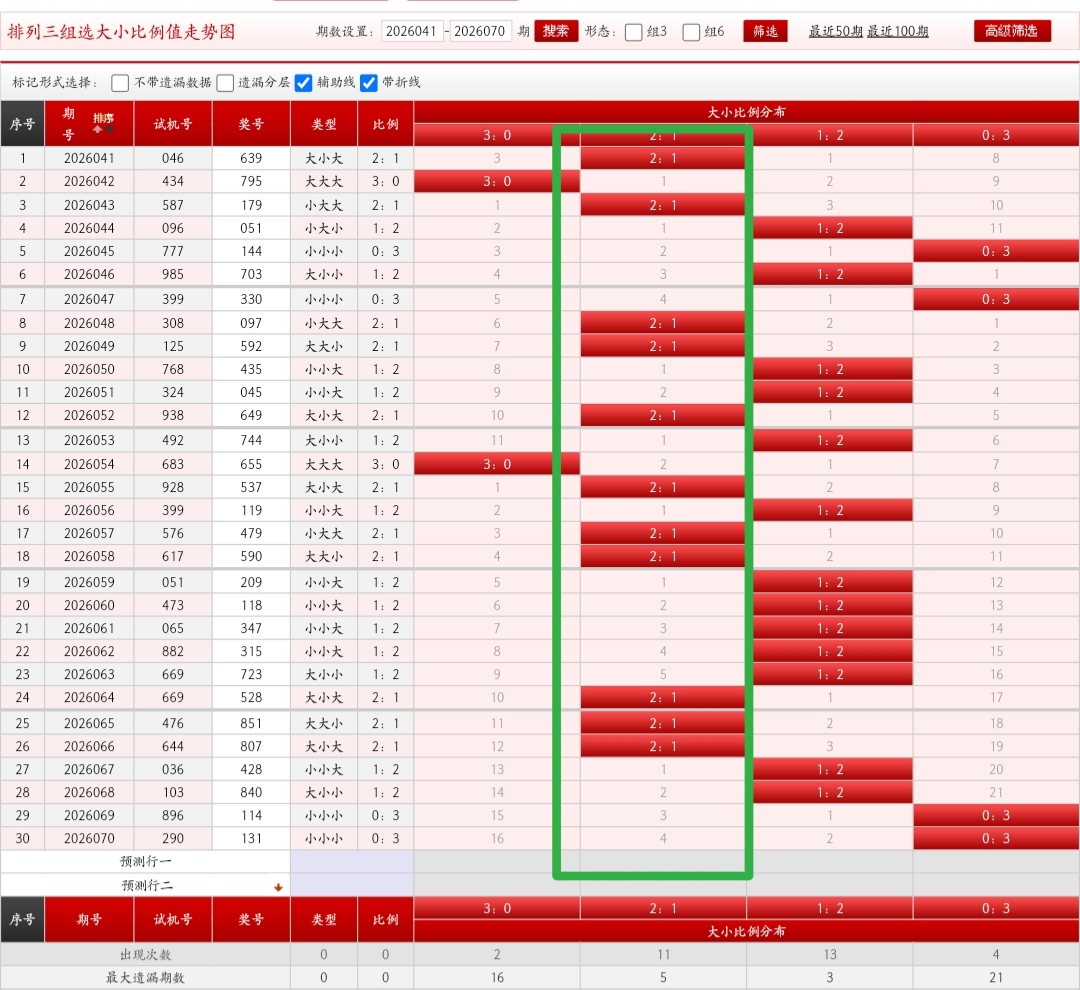Enable the 遗漏分层 checkbox

click(x=226, y=83)
